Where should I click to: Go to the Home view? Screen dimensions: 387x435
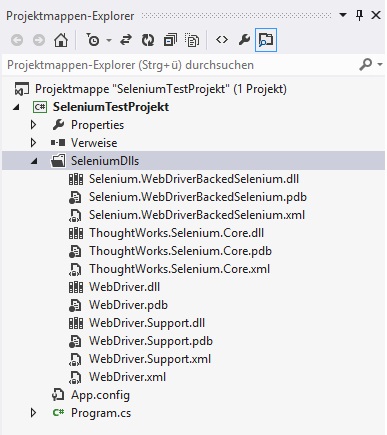(x=61, y=40)
